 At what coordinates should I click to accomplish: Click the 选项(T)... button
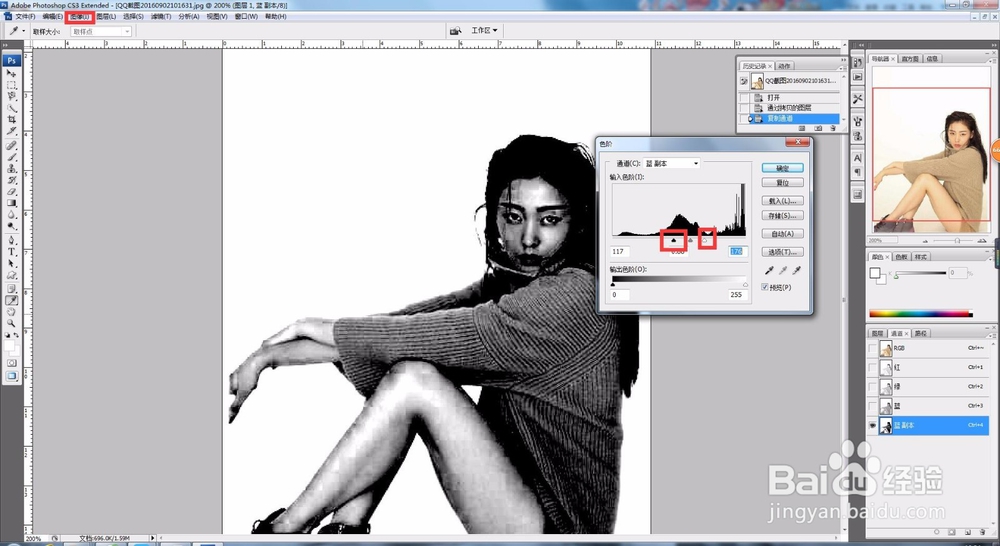[x=783, y=252]
